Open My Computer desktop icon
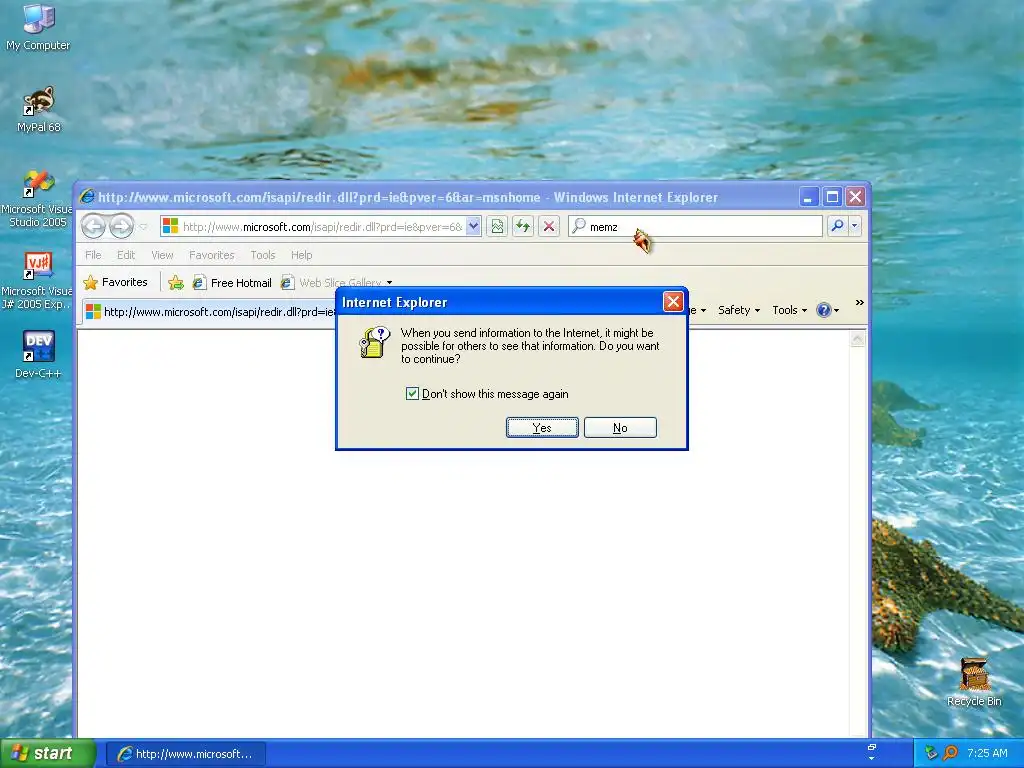 coord(38,27)
